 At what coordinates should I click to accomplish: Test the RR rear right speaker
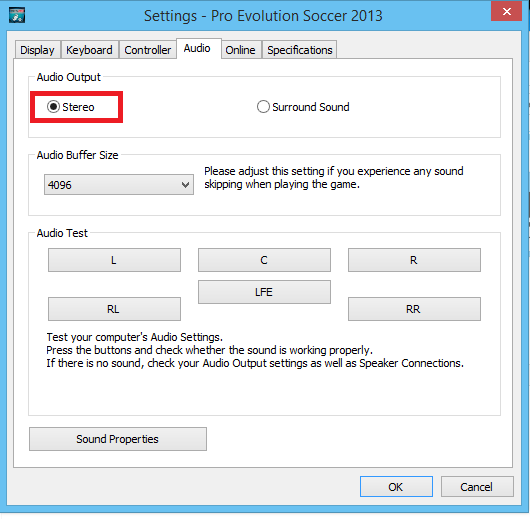tap(414, 309)
